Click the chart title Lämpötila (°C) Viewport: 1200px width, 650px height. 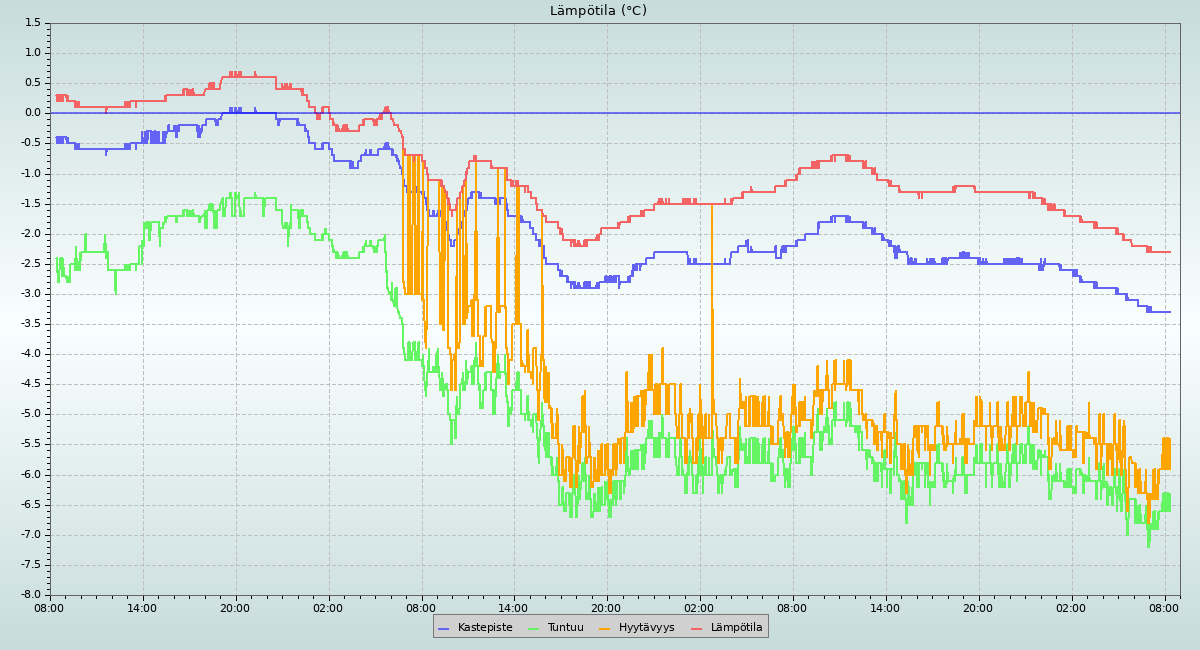[598, 11]
